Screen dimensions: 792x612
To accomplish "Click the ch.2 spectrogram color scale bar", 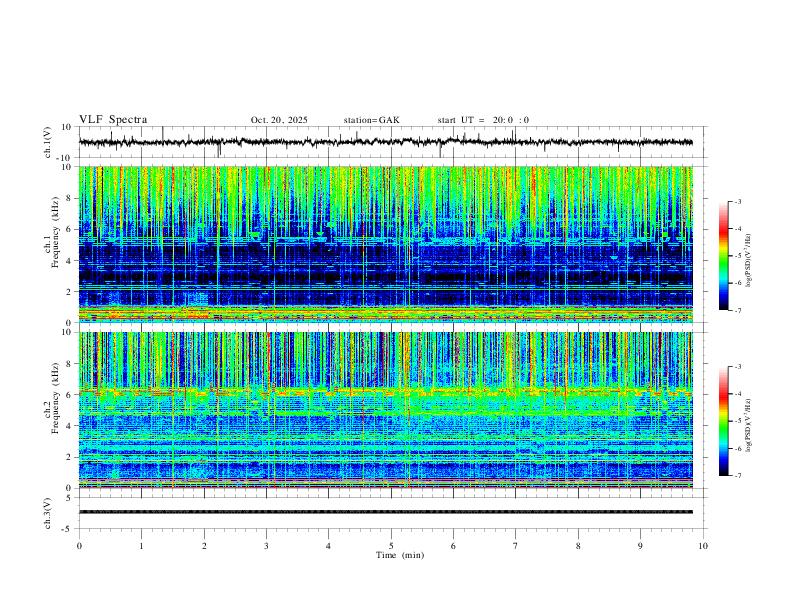I will coord(724,421).
